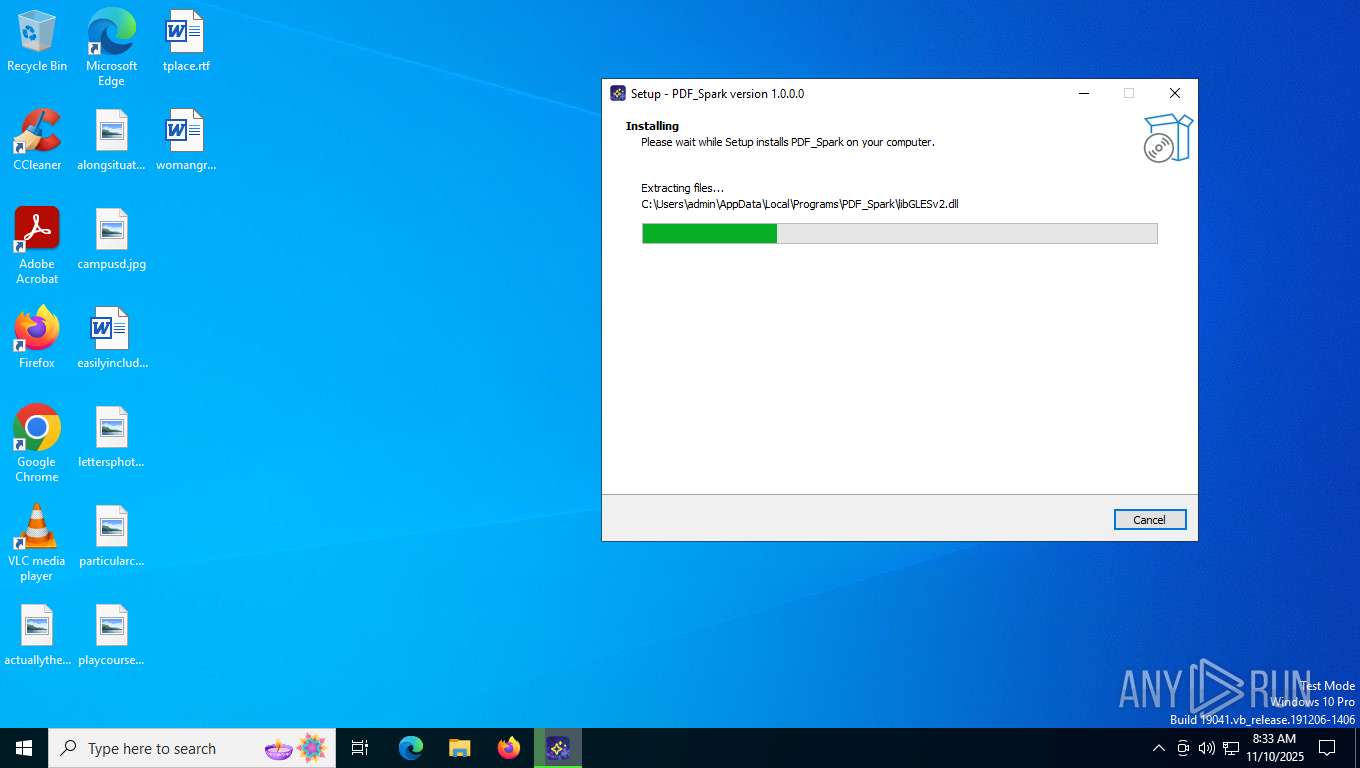Click the taskbar search box
Screen dimensions: 1360x768
tap(192, 748)
